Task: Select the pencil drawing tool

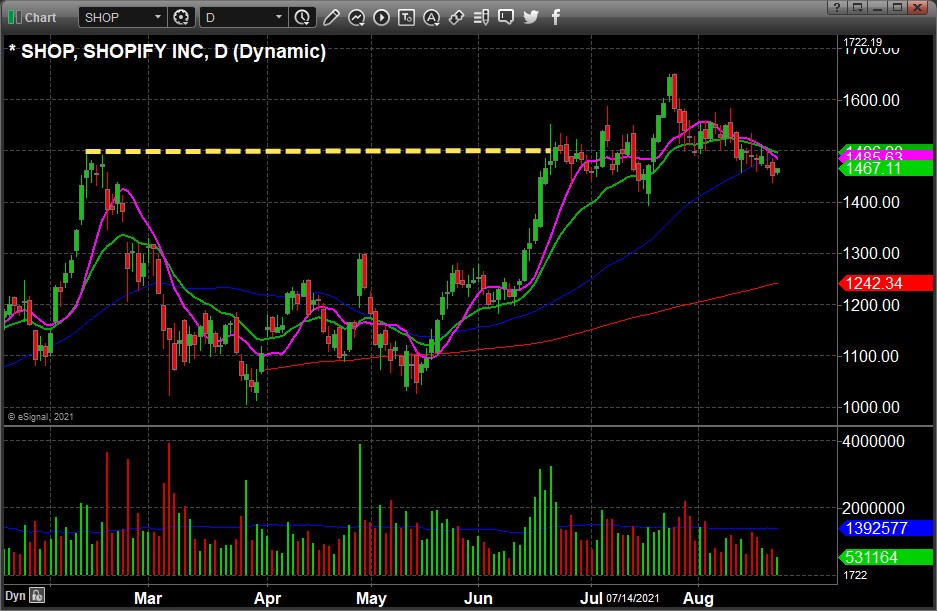Action: [331, 17]
